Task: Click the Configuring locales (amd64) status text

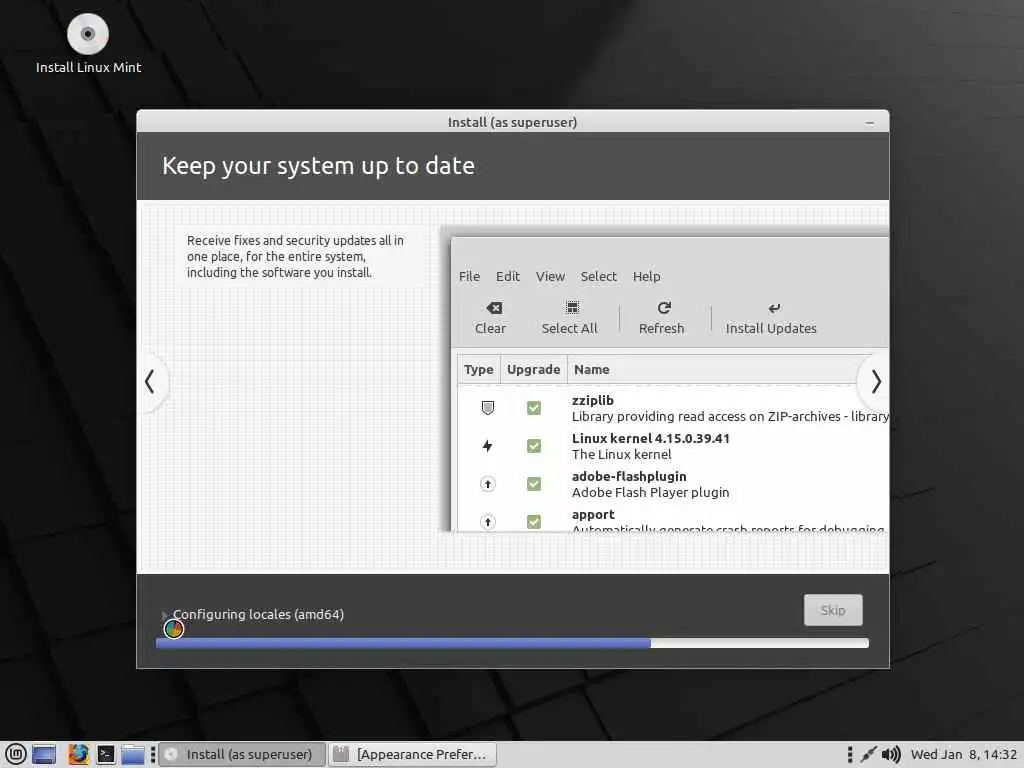Action: (258, 615)
